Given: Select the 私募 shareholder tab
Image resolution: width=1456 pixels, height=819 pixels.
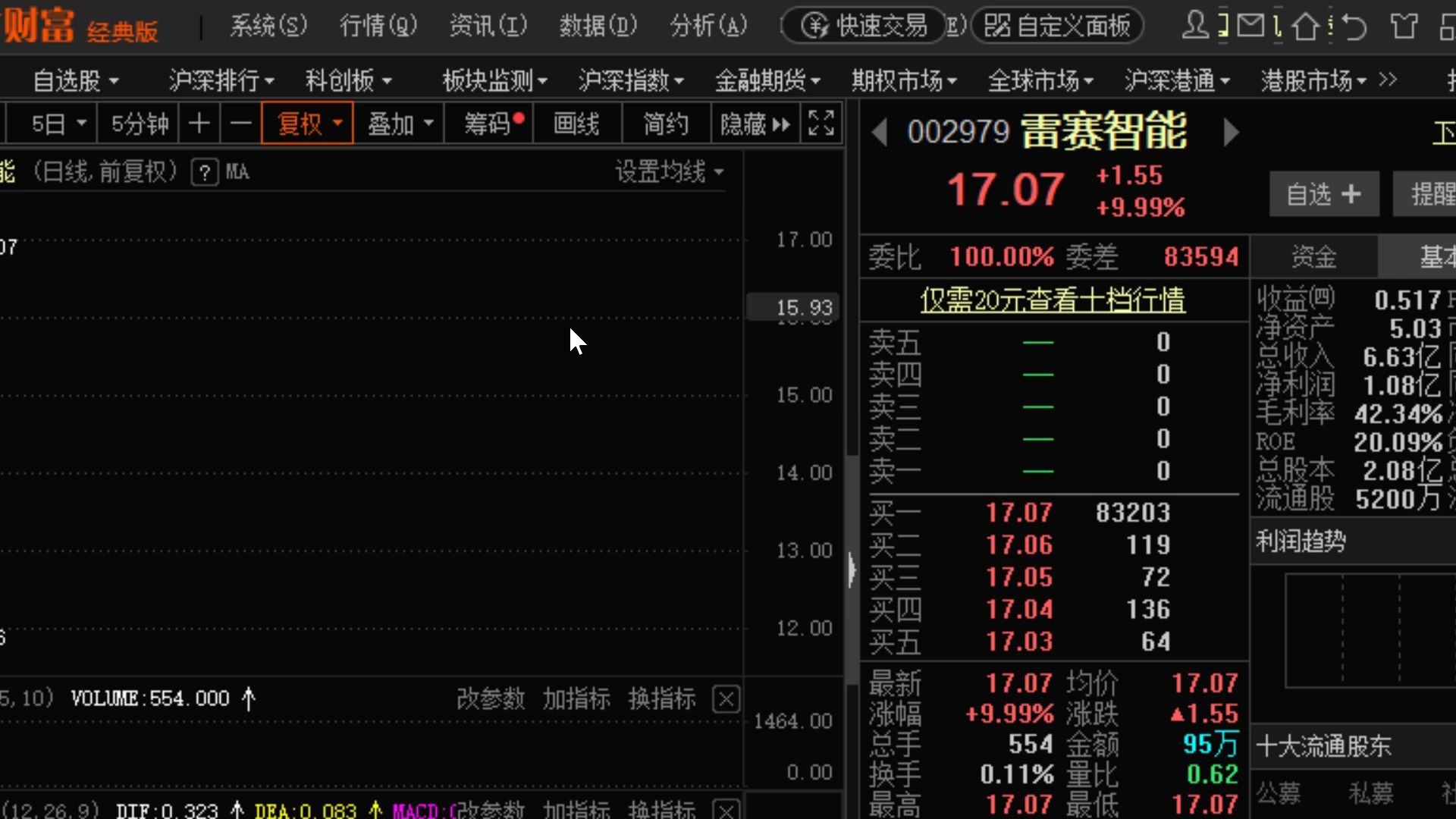Looking at the screenshot, I should [1371, 793].
